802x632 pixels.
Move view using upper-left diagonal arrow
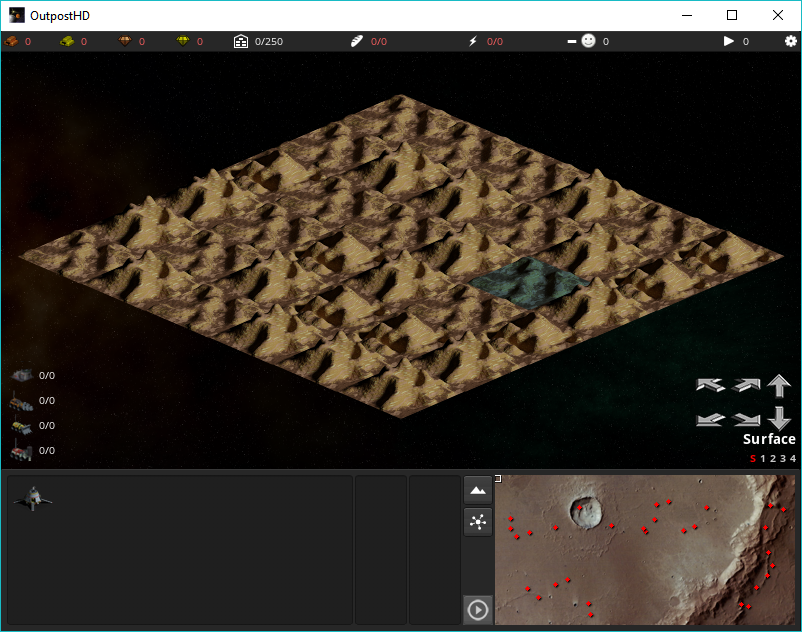(x=710, y=385)
